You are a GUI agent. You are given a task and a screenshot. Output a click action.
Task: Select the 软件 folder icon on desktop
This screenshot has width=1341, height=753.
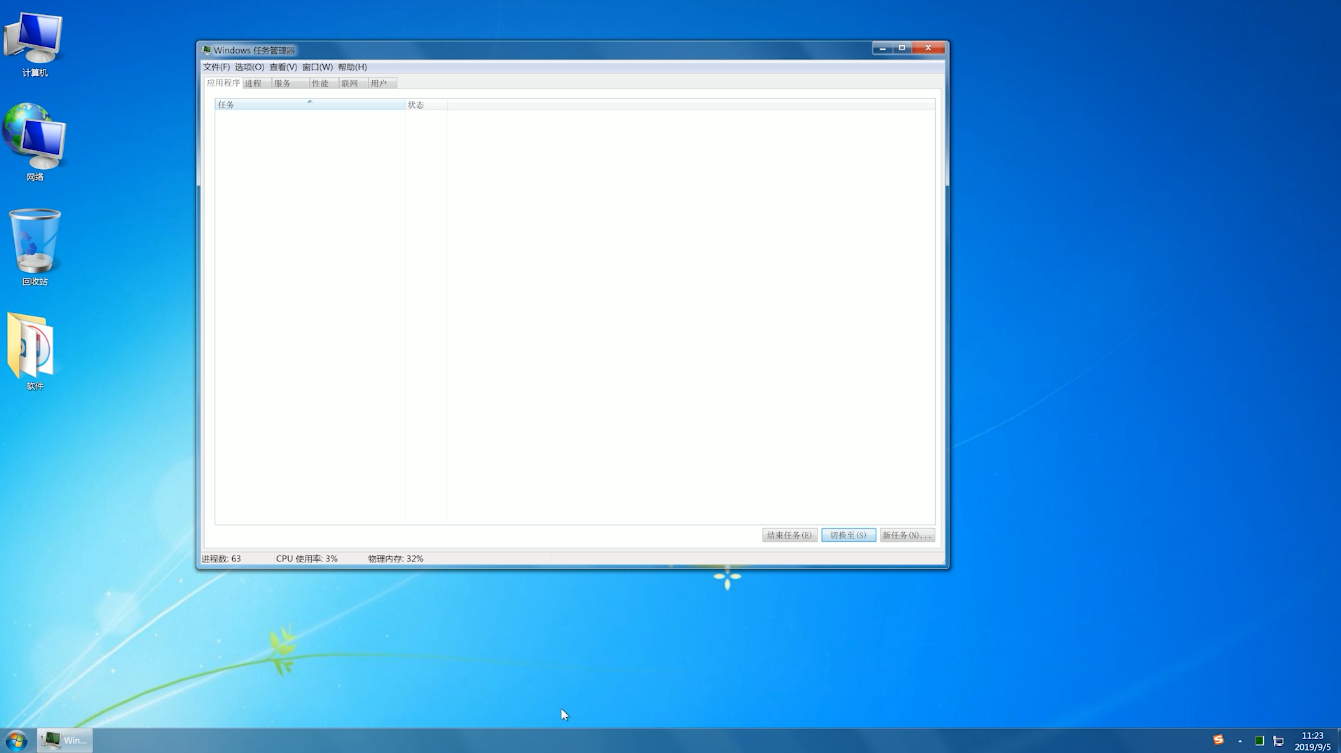click(x=35, y=351)
